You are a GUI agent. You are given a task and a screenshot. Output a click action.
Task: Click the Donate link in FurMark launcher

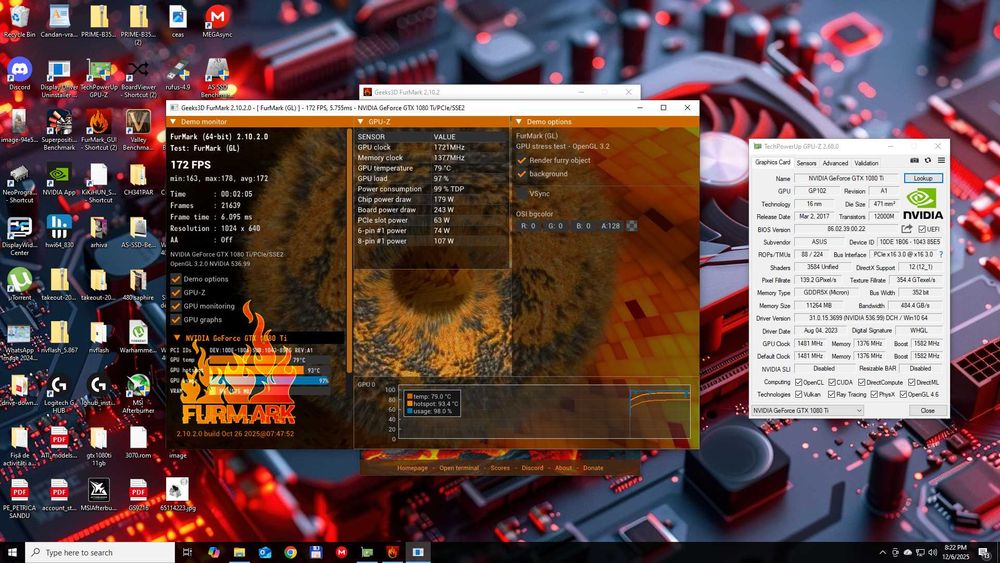[x=592, y=468]
